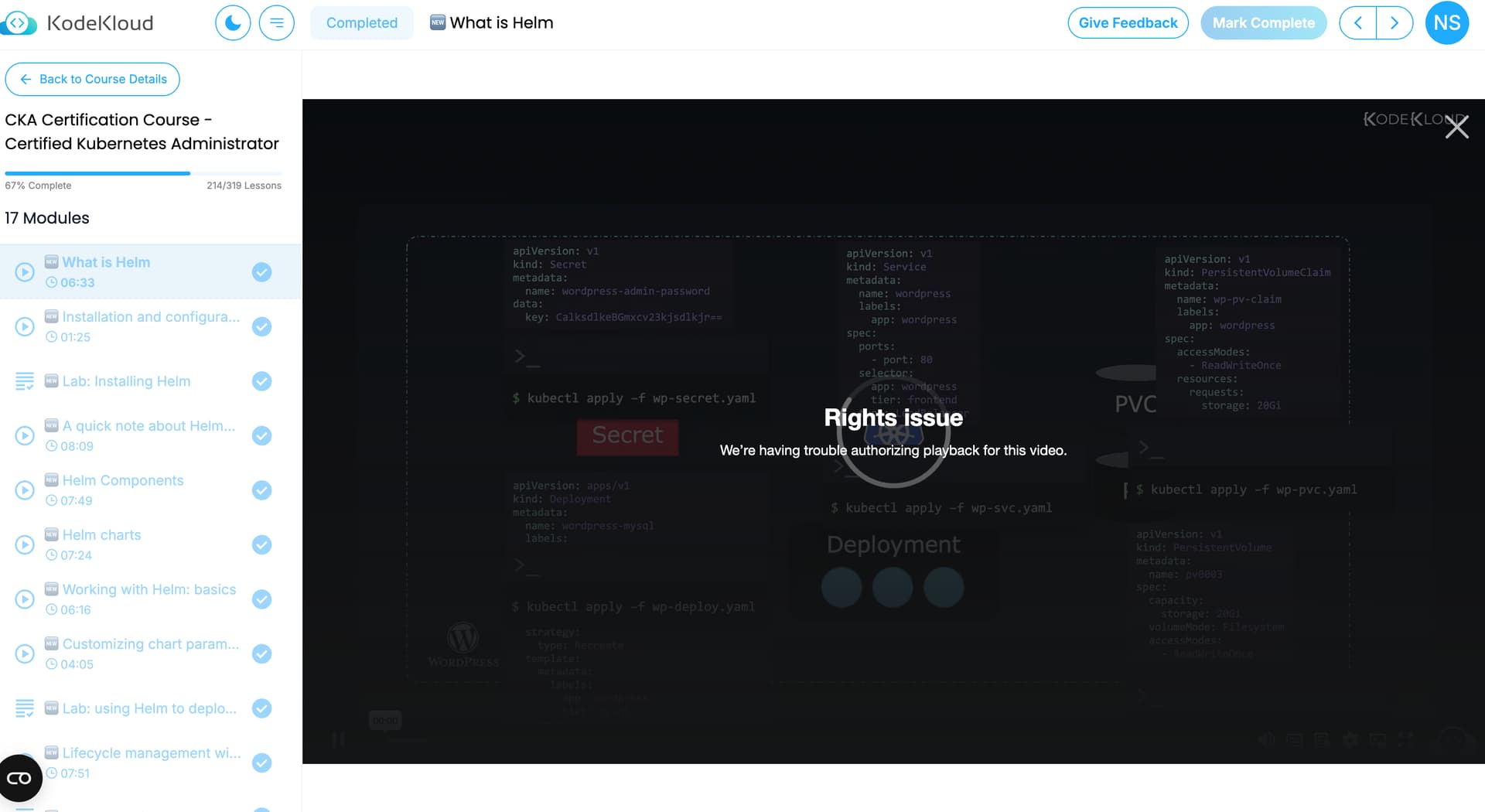Click the 17 Modules heading
Image resolution: width=1485 pixels, height=812 pixels.
[x=47, y=218]
